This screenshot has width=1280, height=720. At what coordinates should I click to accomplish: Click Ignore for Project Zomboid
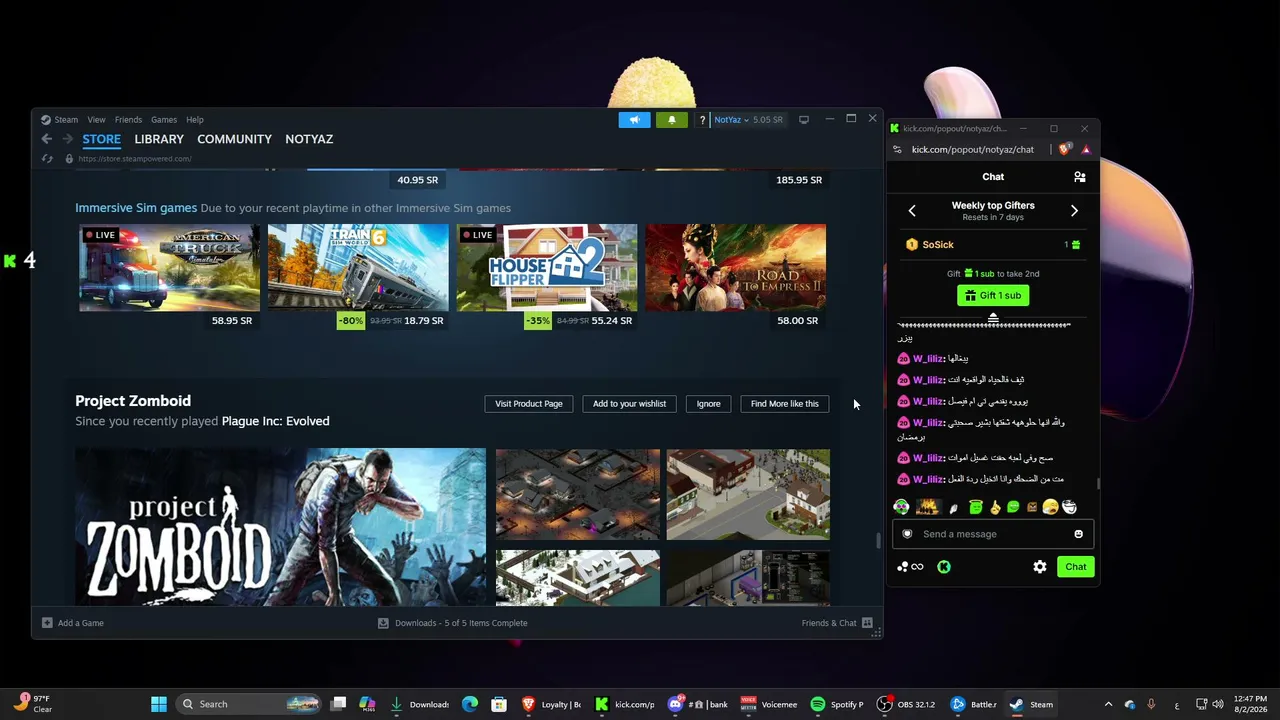pyautogui.click(x=708, y=404)
